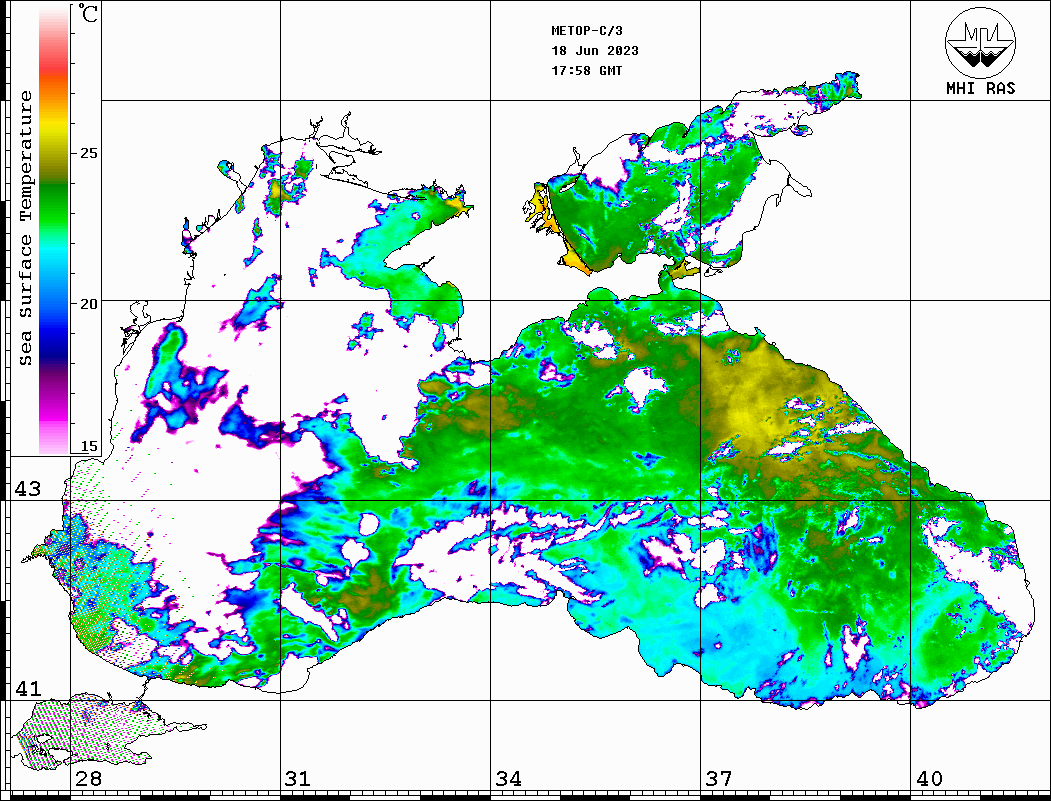Select the date text 18 Jun 2023
Screen dimensions: 1051x801
[x=595, y=51]
